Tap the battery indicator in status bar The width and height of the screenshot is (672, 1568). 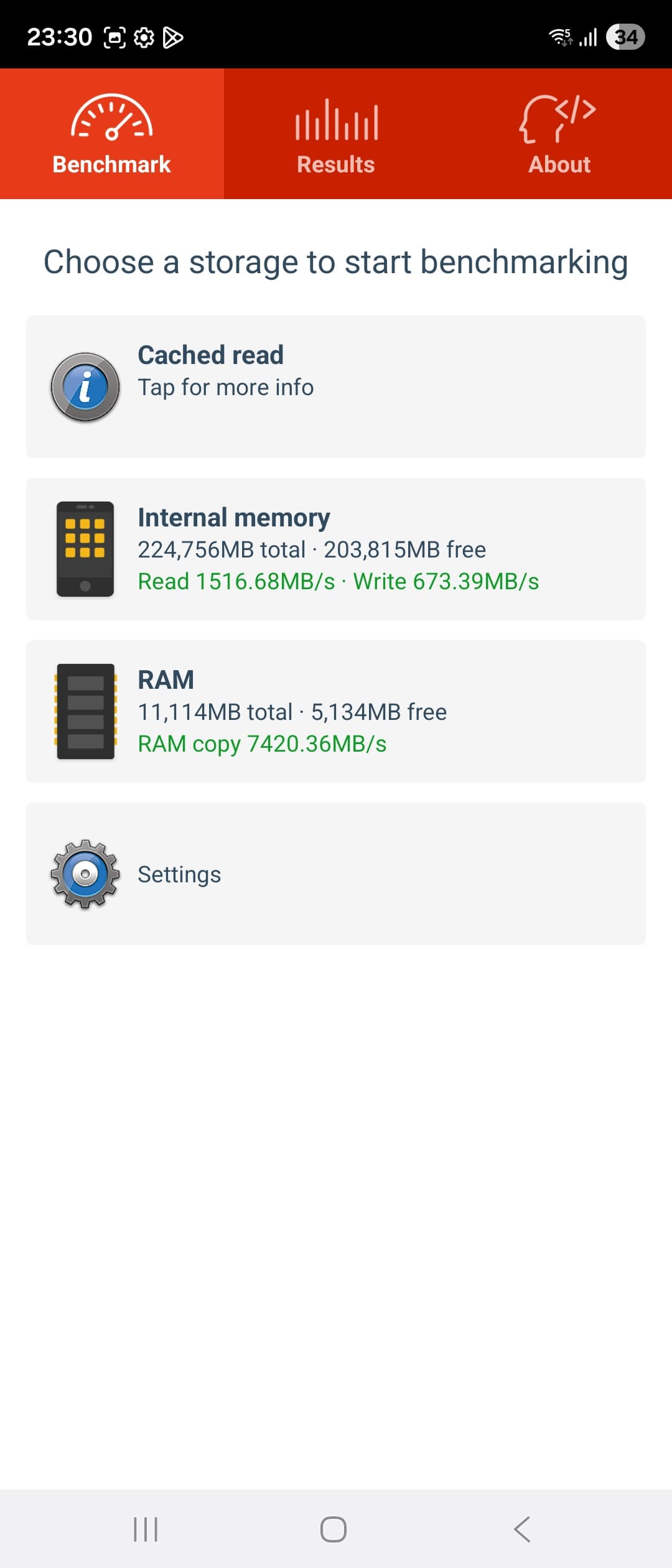(625, 37)
